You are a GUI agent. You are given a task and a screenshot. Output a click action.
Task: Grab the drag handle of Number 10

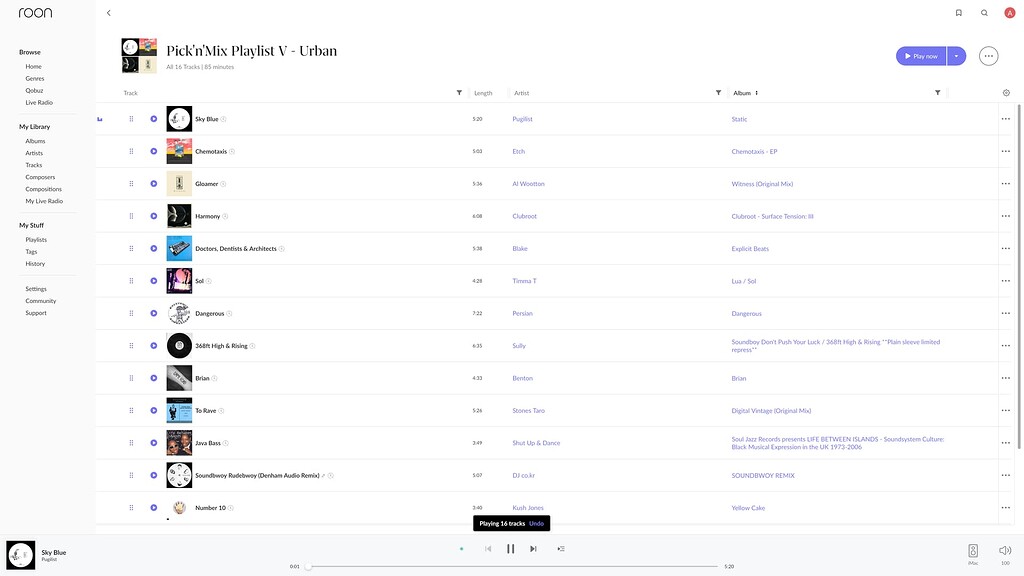(131, 507)
